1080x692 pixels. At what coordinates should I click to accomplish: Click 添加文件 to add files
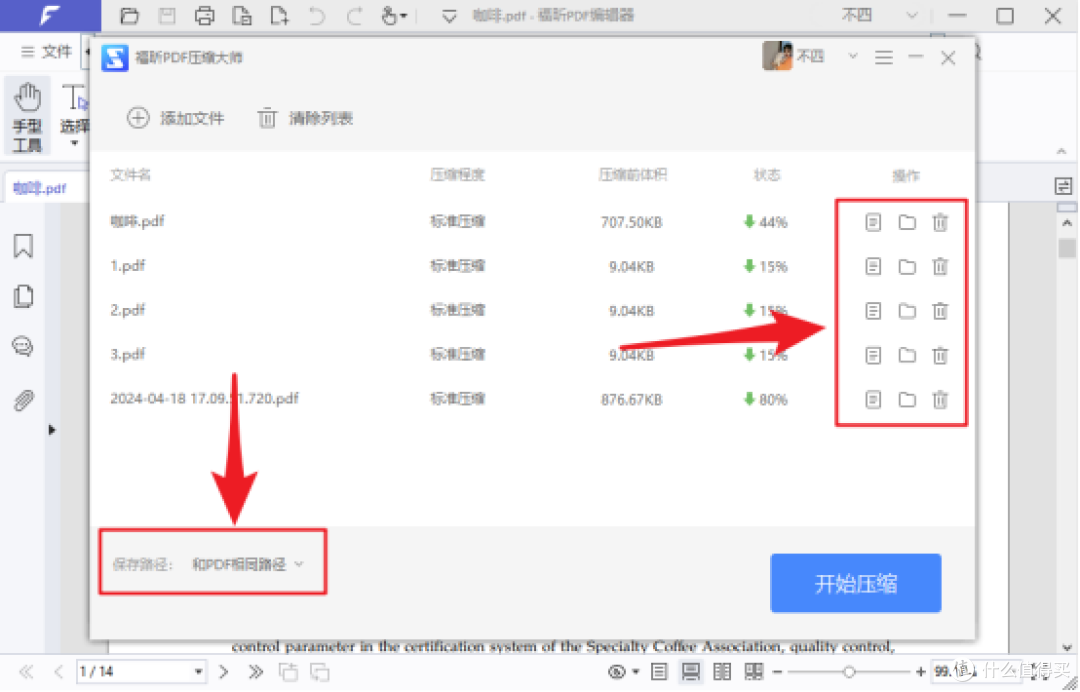click(176, 118)
